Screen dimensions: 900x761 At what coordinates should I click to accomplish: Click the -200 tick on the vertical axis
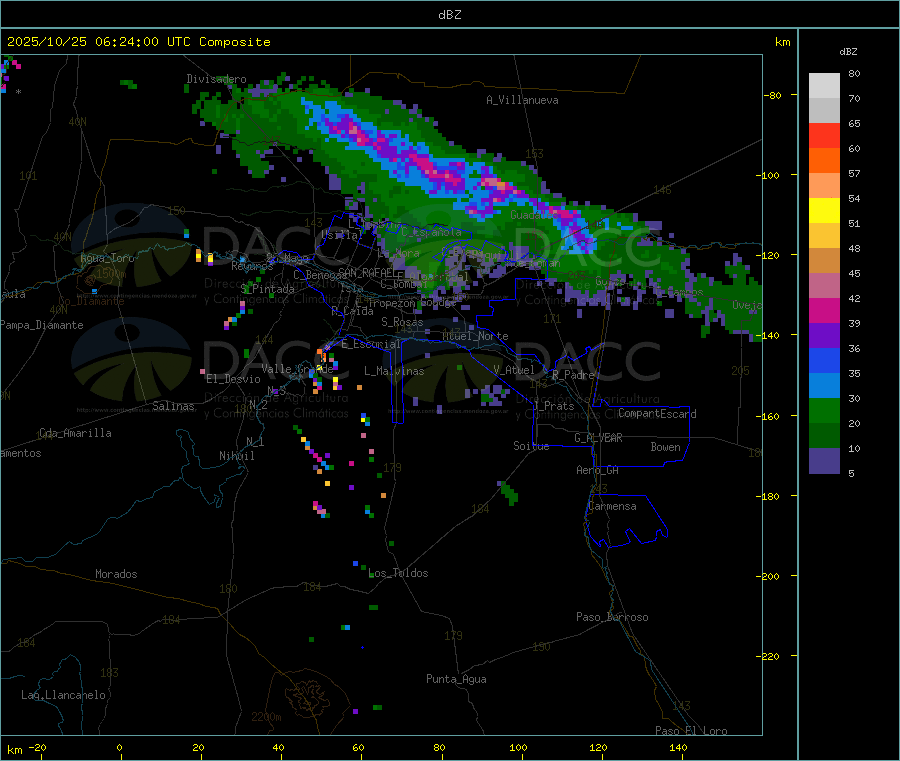click(x=769, y=576)
